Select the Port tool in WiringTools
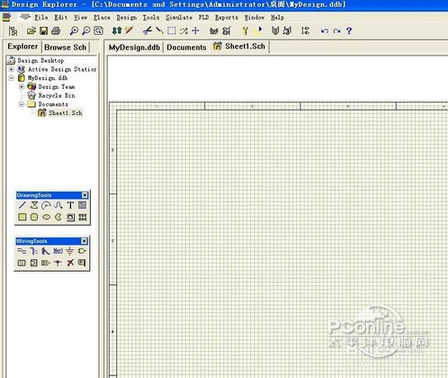Viewport: 448px width, 378px height. (x=46, y=263)
